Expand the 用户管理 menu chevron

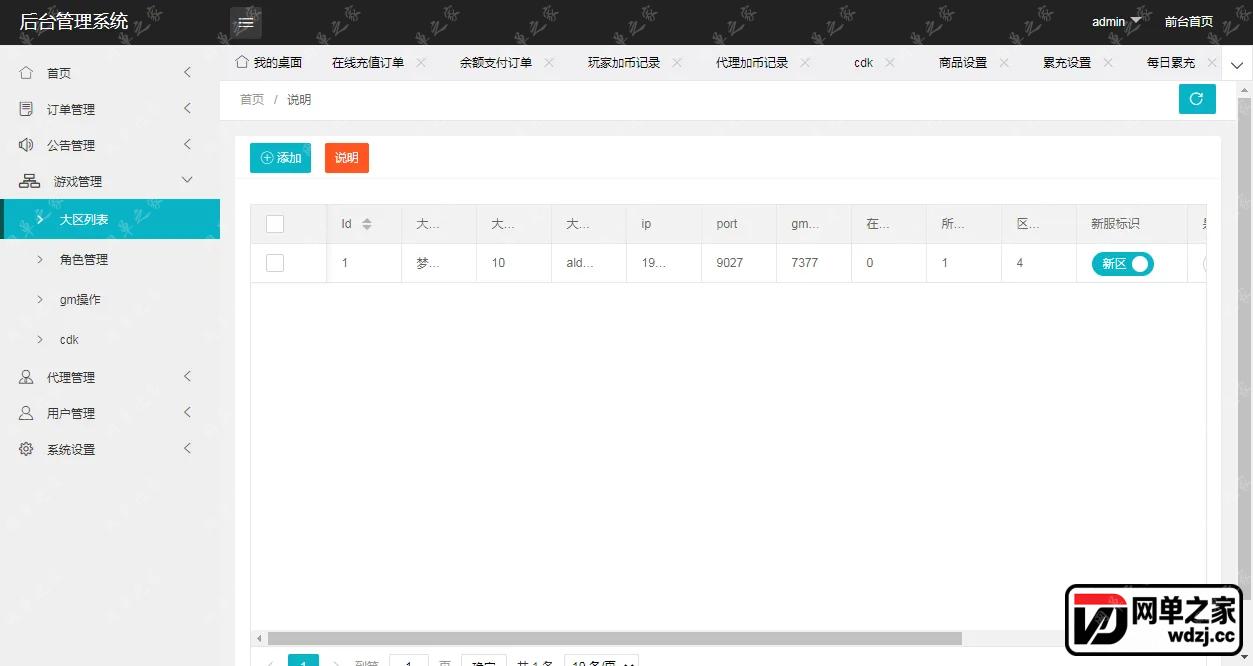[187, 413]
